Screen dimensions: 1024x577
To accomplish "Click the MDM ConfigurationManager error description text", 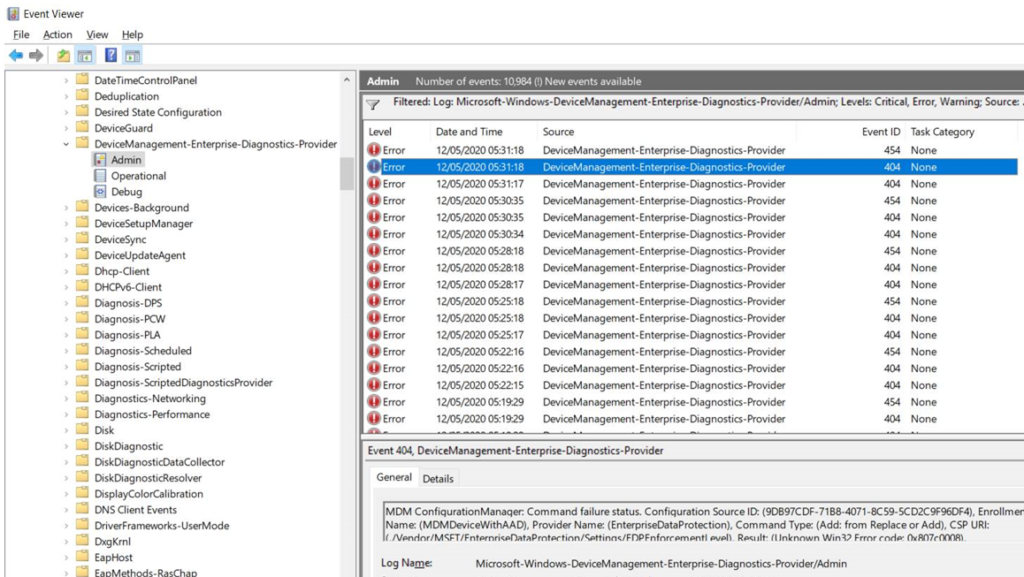I will click(704, 524).
